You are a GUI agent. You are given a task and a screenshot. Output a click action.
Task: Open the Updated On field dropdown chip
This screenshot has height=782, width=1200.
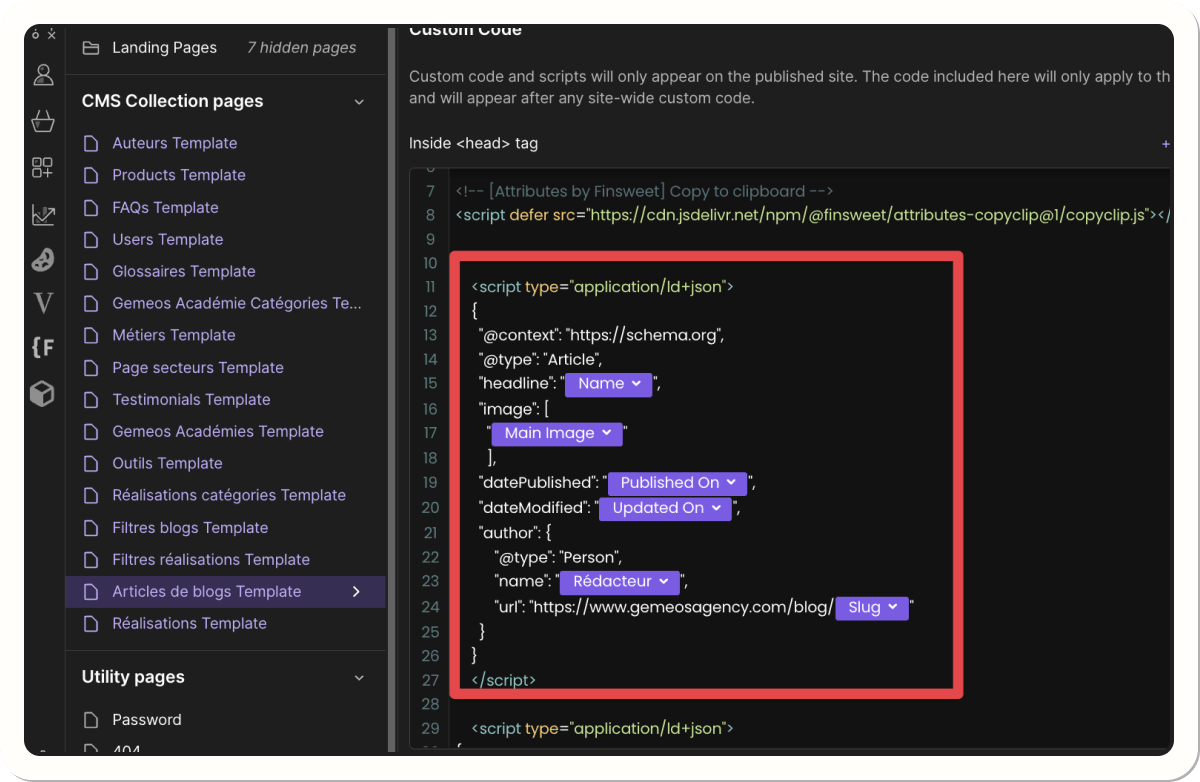point(665,507)
